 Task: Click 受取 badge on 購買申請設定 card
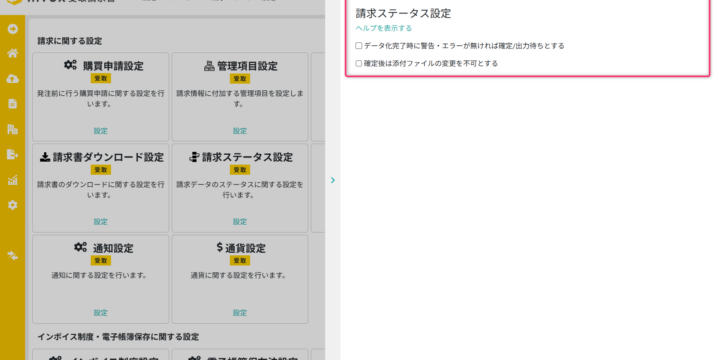pos(101,79)
